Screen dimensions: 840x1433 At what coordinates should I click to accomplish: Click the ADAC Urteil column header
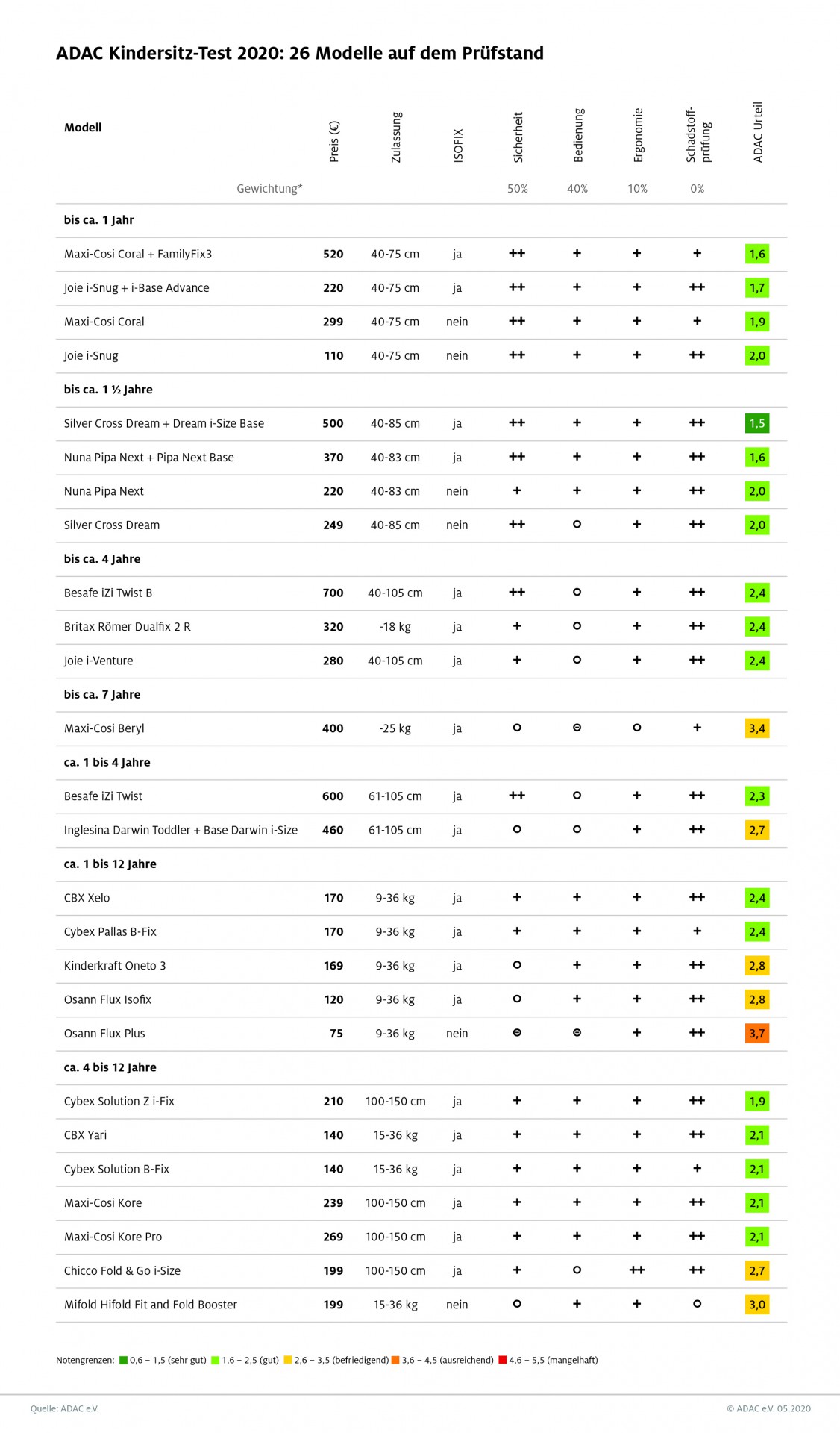click(x=758, y=132)
